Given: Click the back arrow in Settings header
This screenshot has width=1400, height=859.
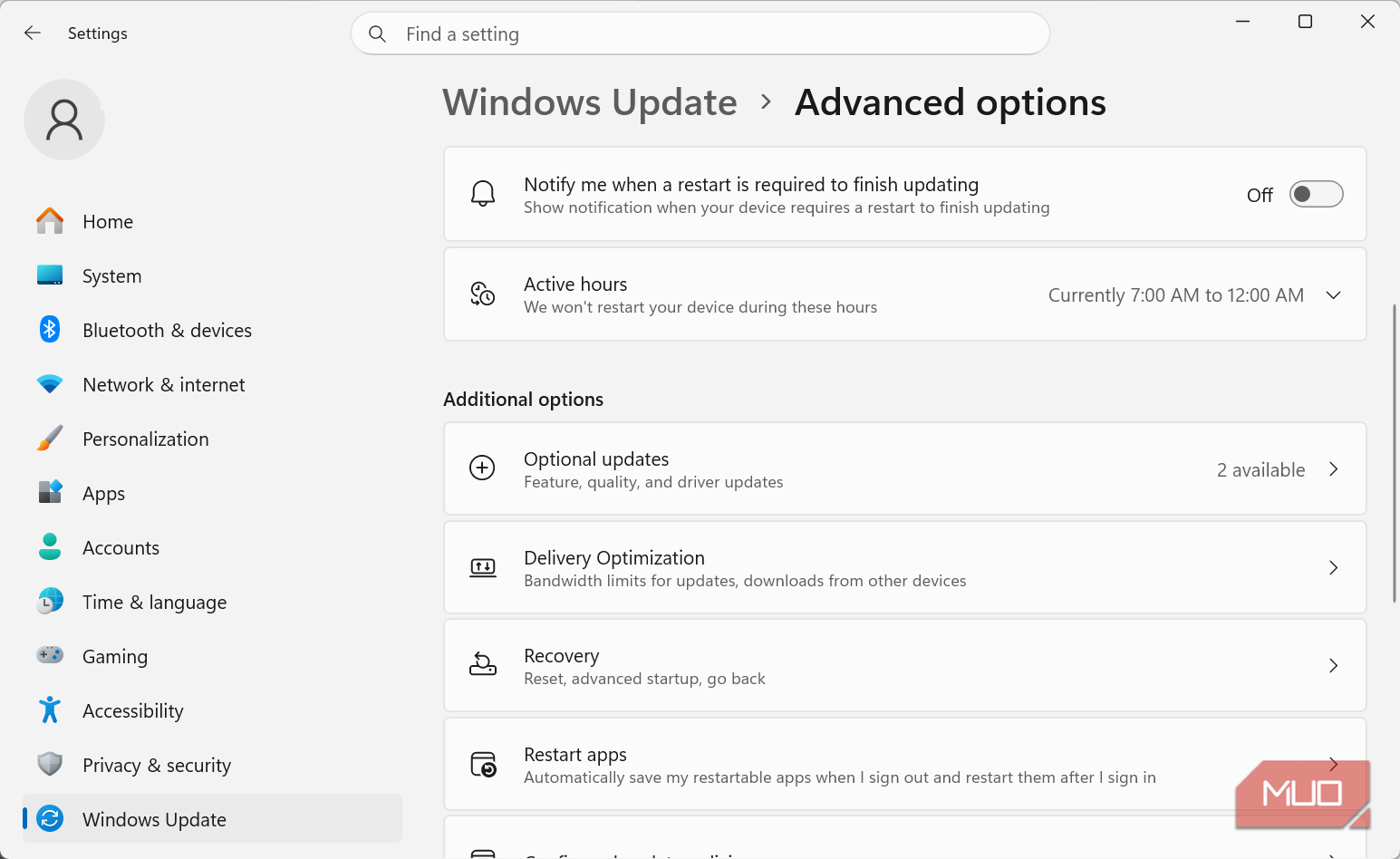Looking at the screenshot, I should click(33, 33).
